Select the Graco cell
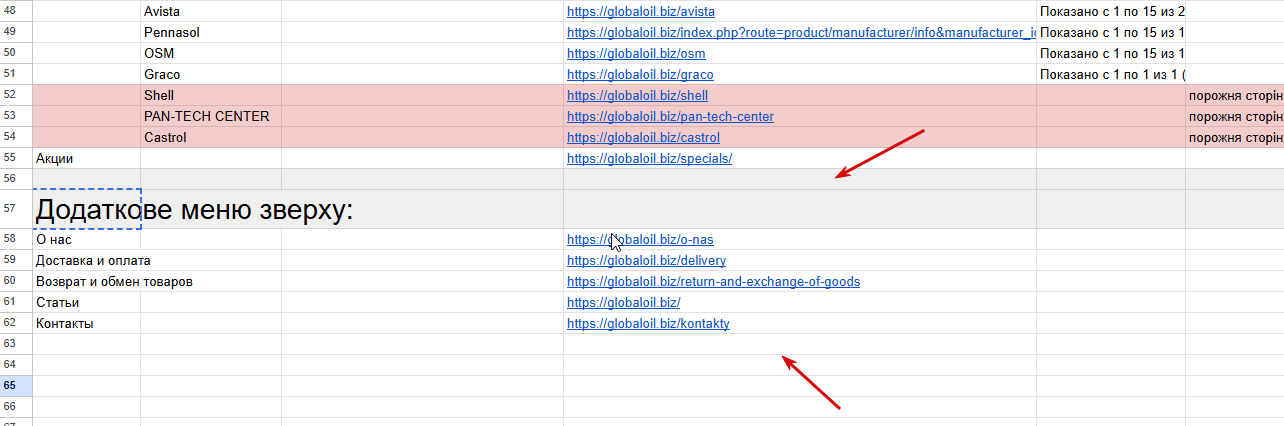Image resolution: width=1284 pixels, height=426 pixels. pyautogui.click(x=211, y=74)
